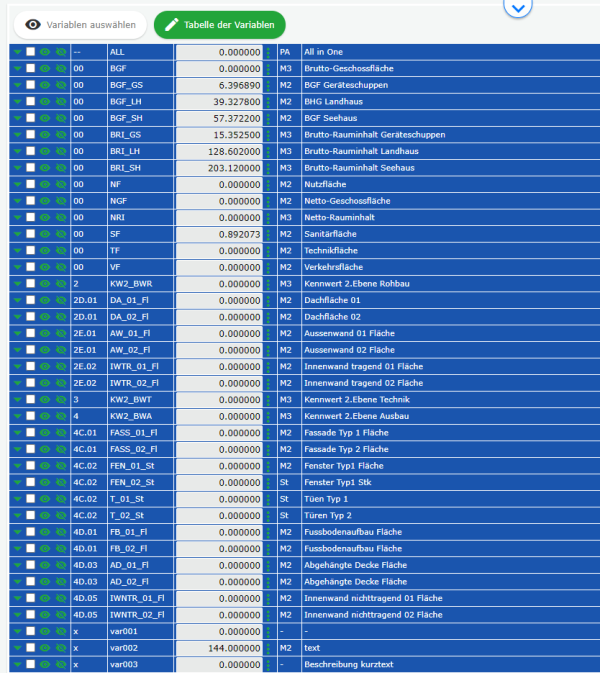Click the green eye icon in BGF row
Image resolution: width=600 pixels, height=673 pixels.
[x=45, y=68]
